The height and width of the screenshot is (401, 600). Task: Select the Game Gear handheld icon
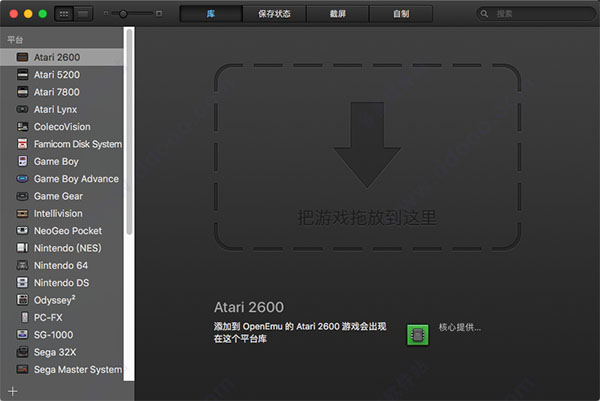coord(23,196)
